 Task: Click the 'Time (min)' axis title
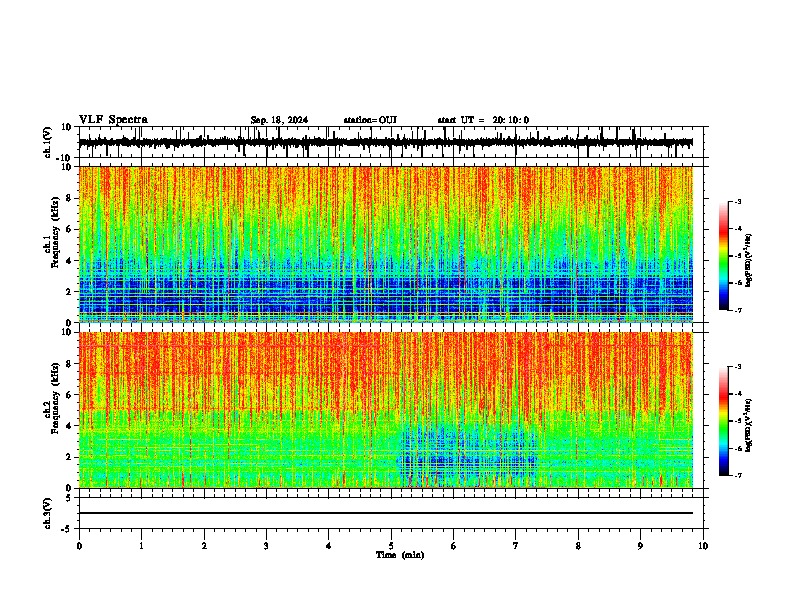400,555
